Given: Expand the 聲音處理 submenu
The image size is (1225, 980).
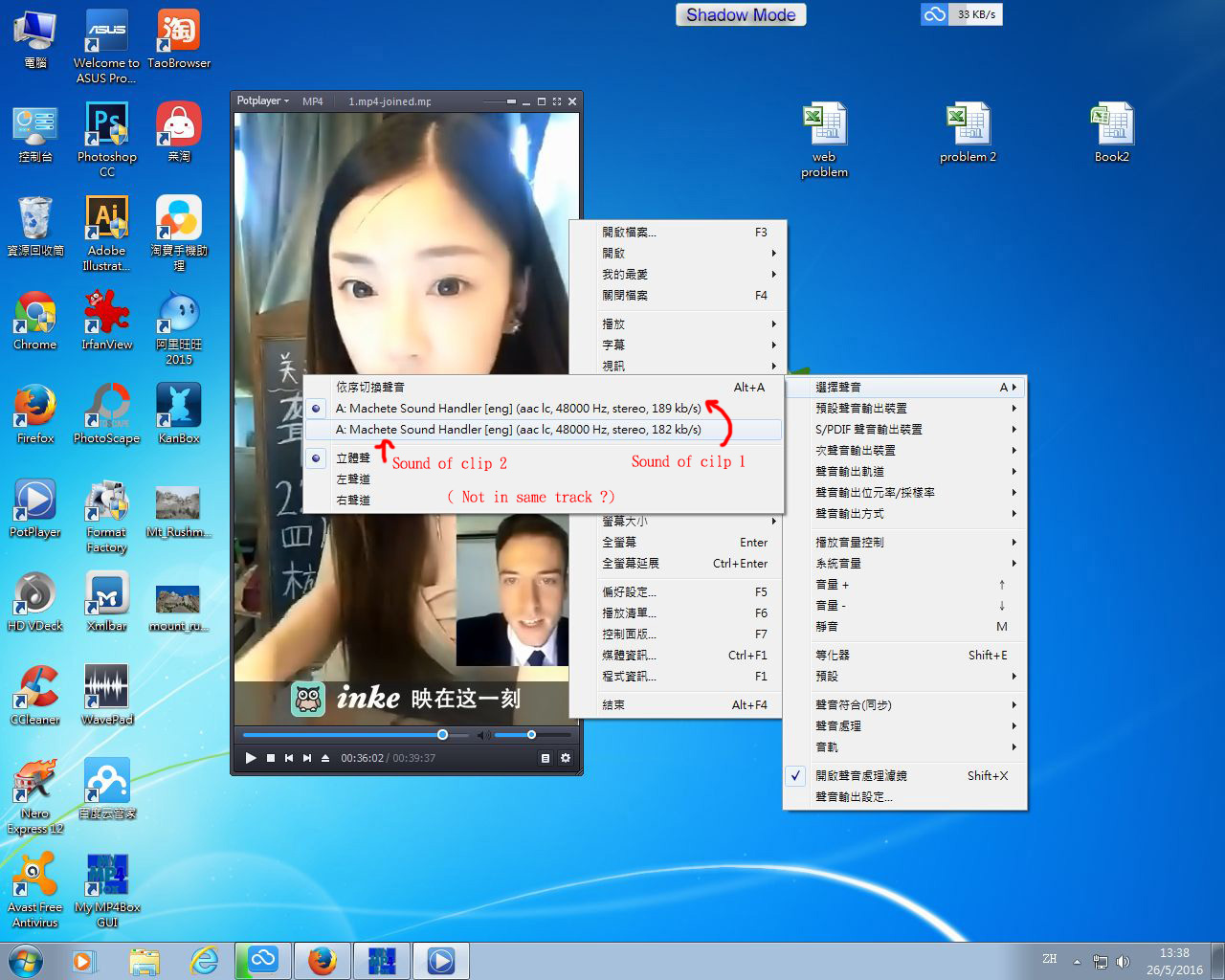Looking at the screenshot, I should pyautogui.click(x=904, y=726).
